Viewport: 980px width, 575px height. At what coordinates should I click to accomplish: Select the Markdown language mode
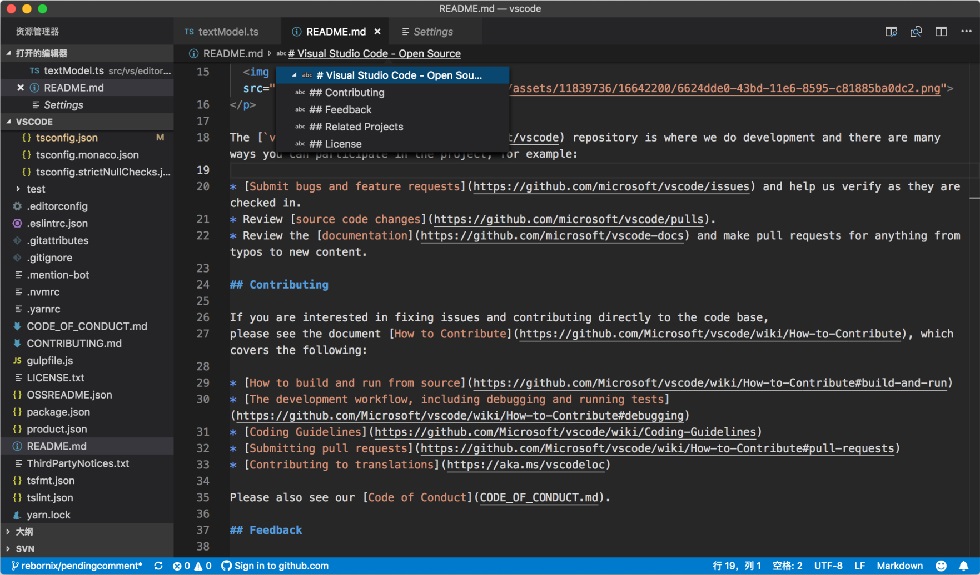coord(899,566)
